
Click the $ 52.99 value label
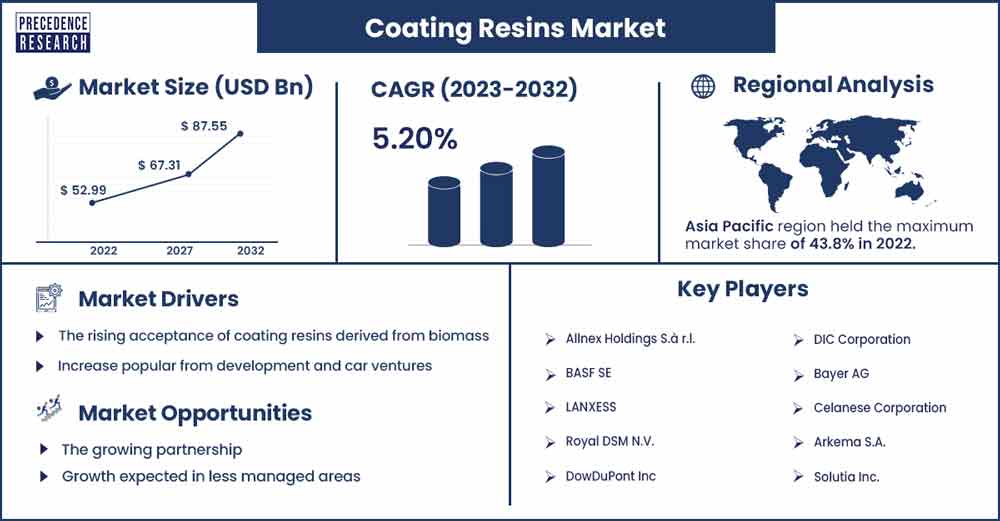point(84,190)
